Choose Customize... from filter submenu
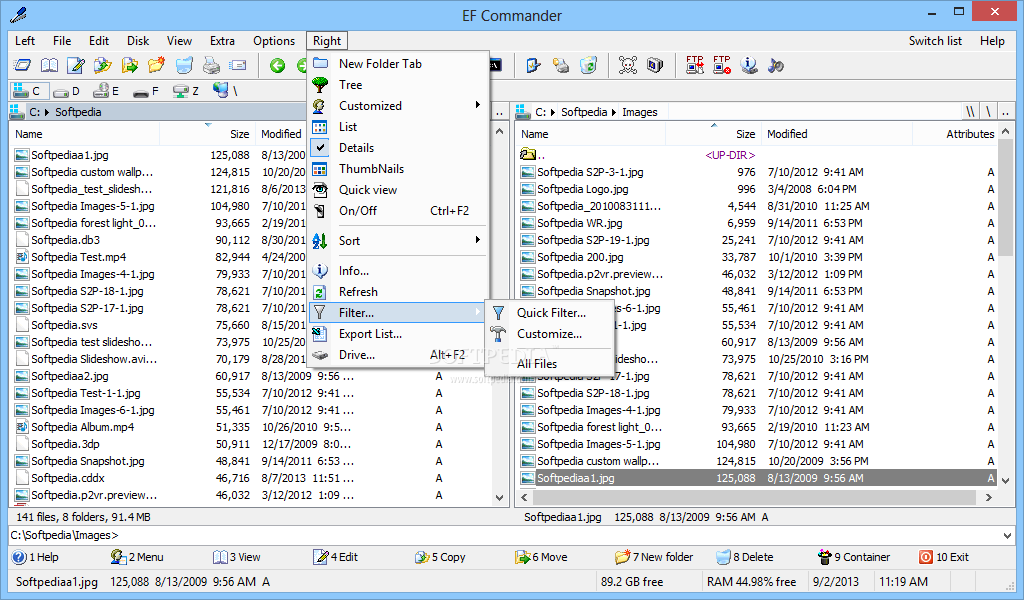The height and width of the screenshot is (600, 1024). coord(549,334)
